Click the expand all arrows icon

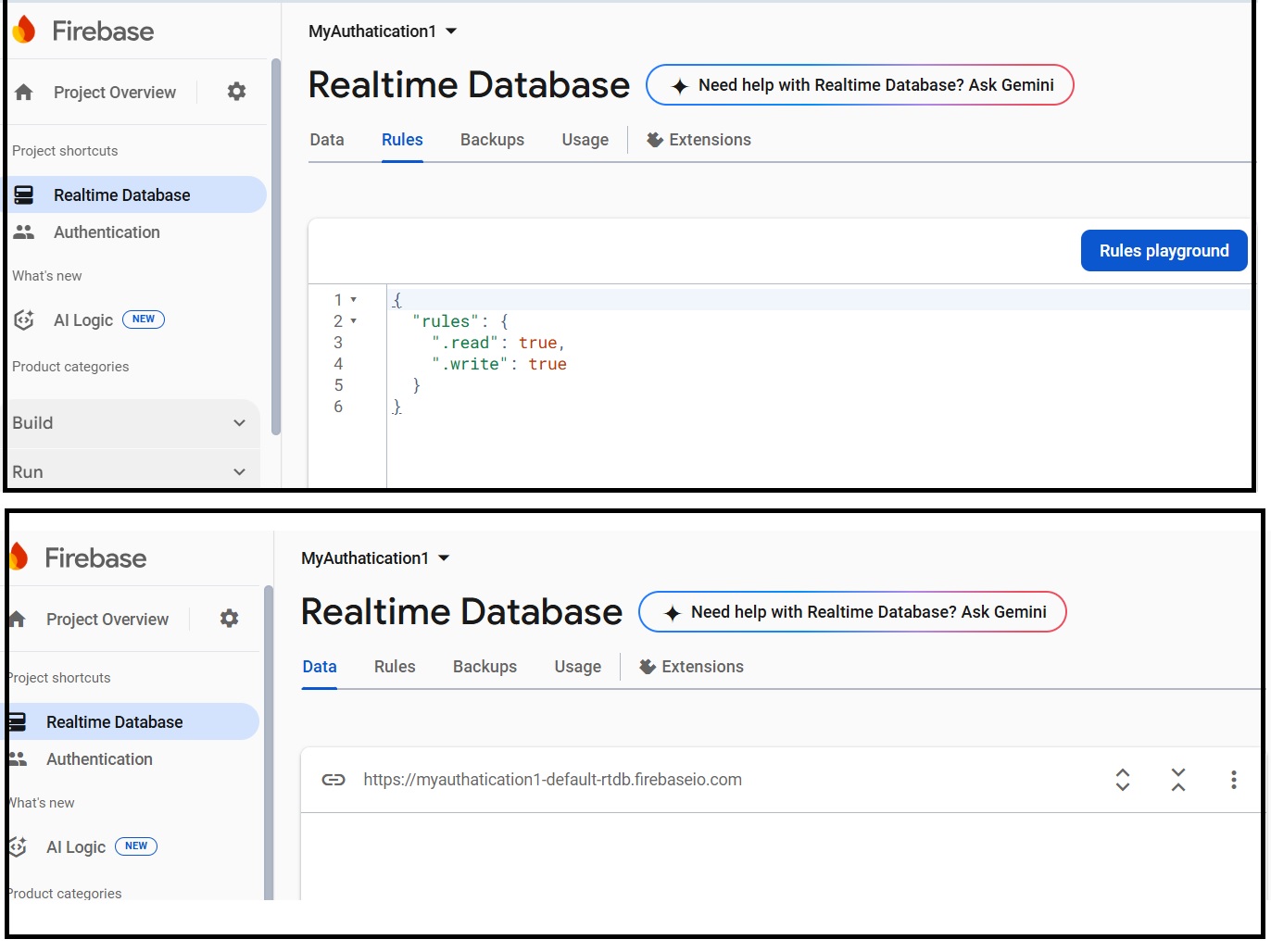pyautogui.click(x=1122, y=780)
